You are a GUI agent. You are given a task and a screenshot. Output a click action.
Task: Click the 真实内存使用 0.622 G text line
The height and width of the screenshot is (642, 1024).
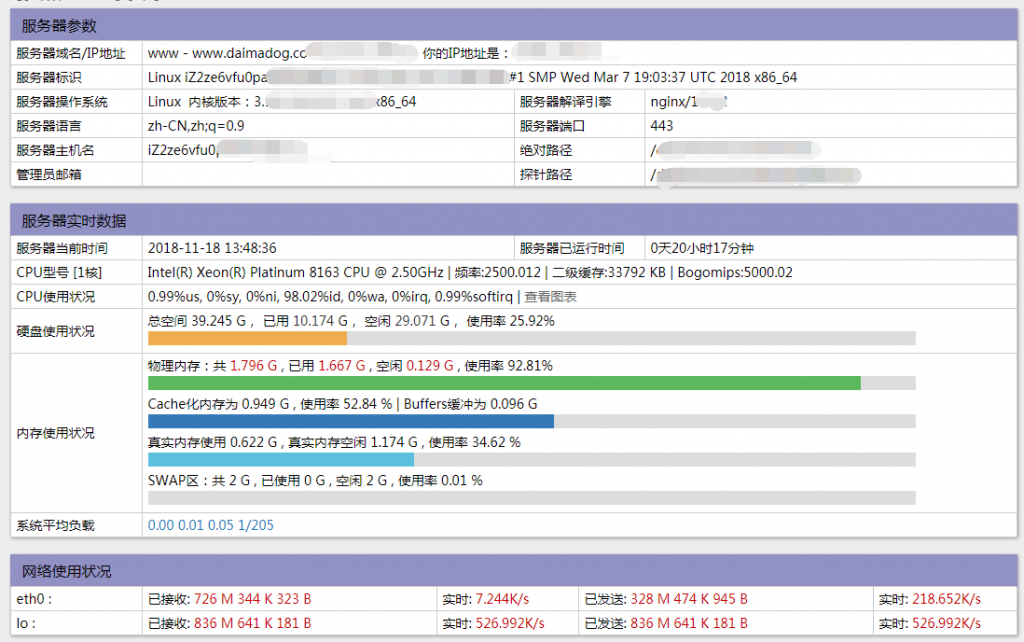tap(334, 442)
